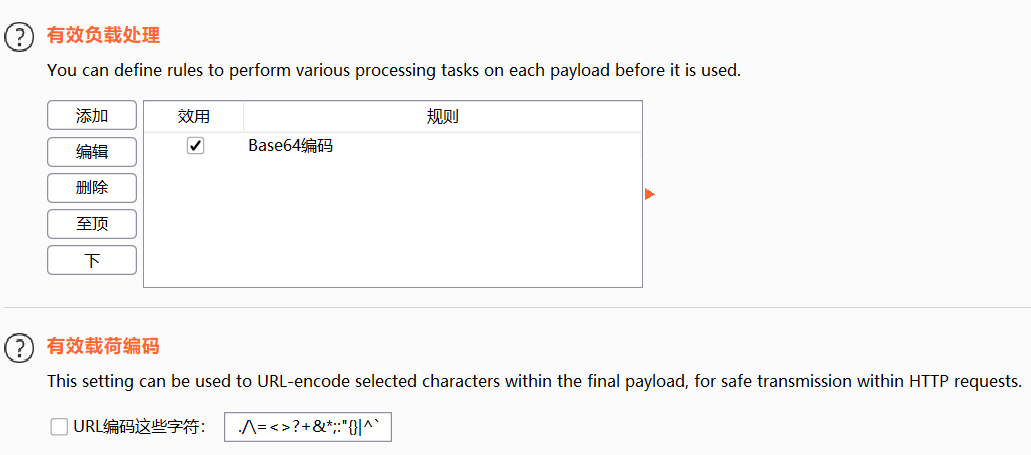
Task: Toggle the Base64编码 rule enabled checkbox
Action: pos(195,146)
